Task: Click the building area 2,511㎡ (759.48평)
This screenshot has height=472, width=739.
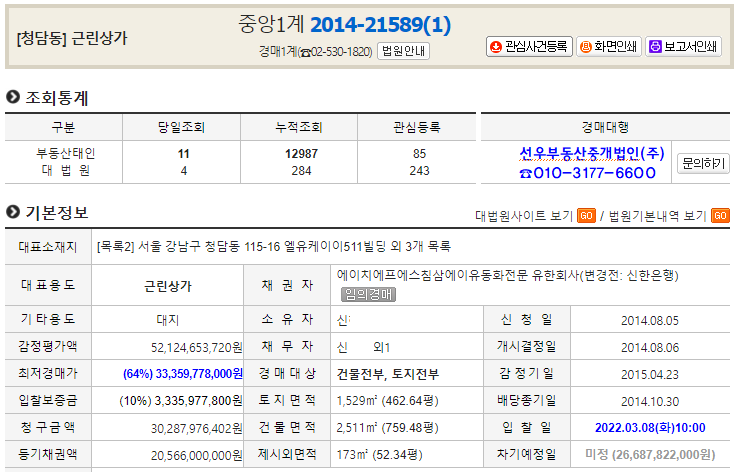Action: click(x=387, y=428)
